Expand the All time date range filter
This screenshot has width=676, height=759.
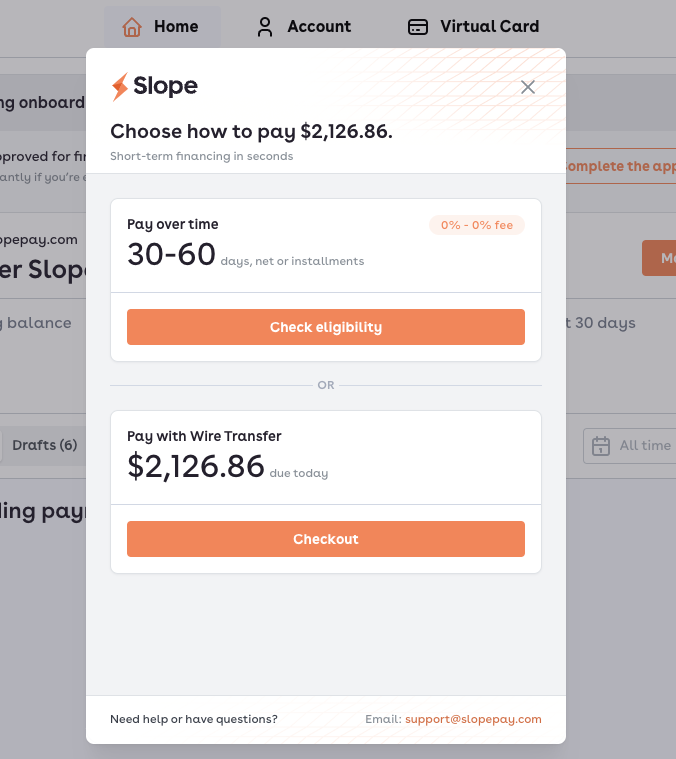pos(645,445)
